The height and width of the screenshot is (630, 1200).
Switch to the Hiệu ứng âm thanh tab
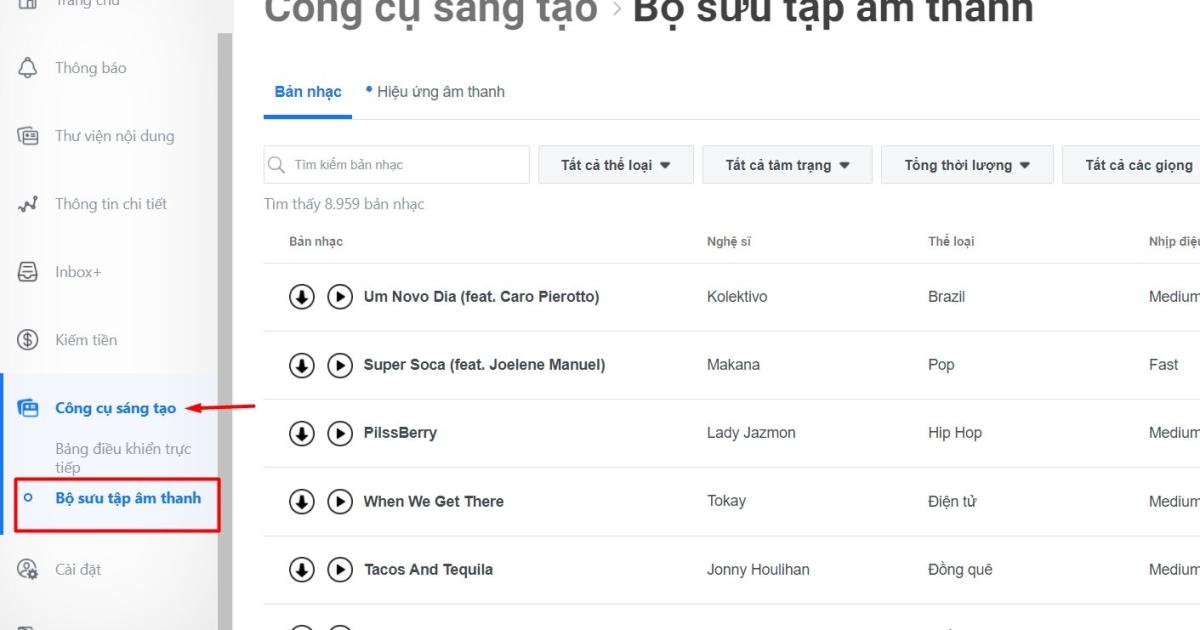point(440,92)
